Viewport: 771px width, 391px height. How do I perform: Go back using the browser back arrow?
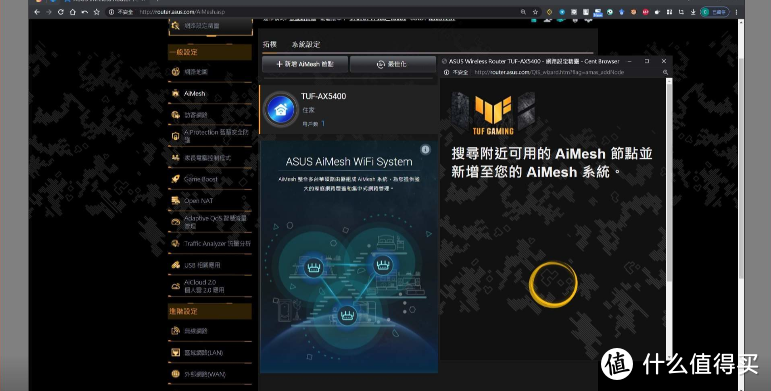[x=37, y=12]
